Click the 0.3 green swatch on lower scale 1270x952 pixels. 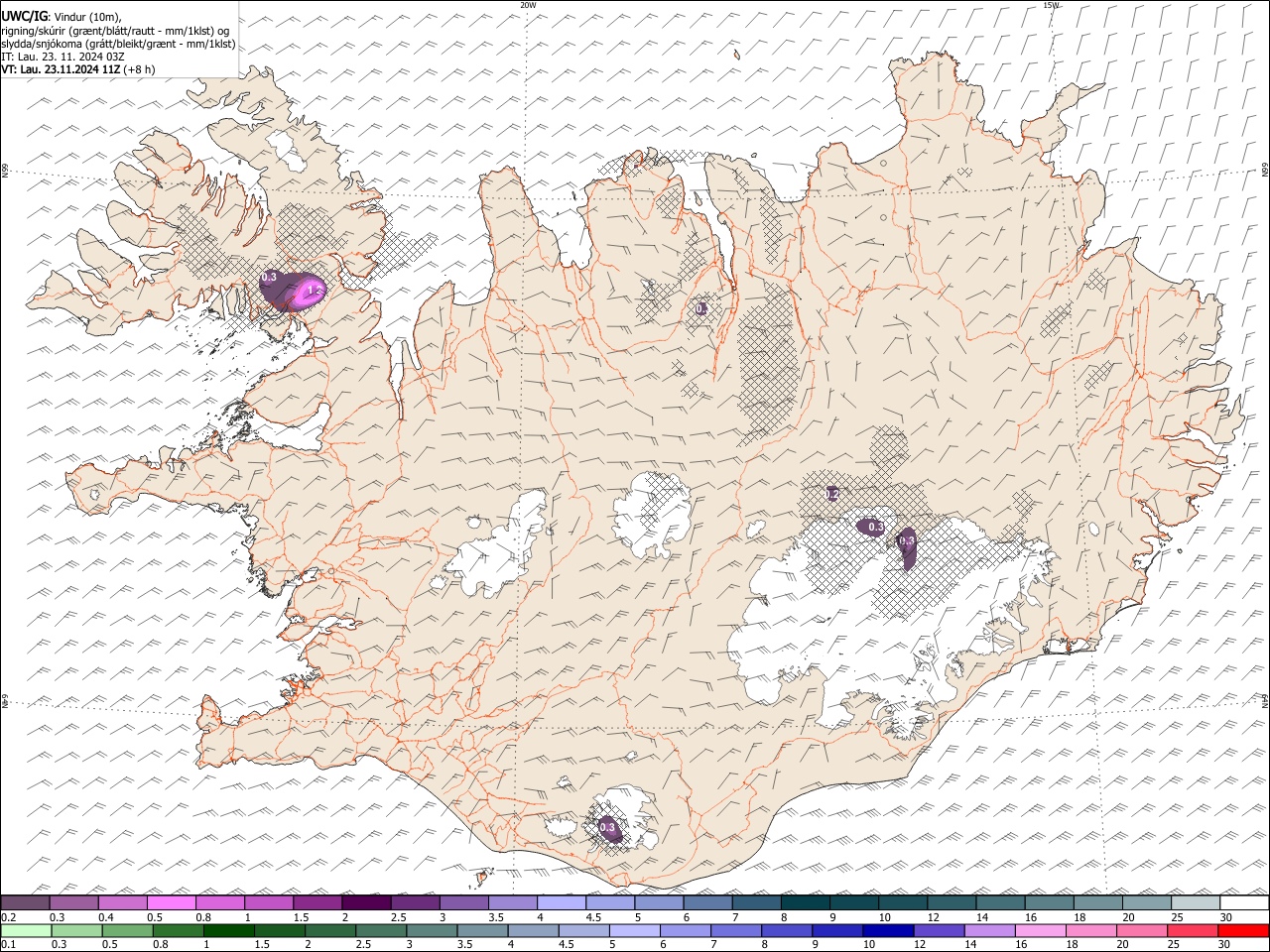tap(76, 930)
